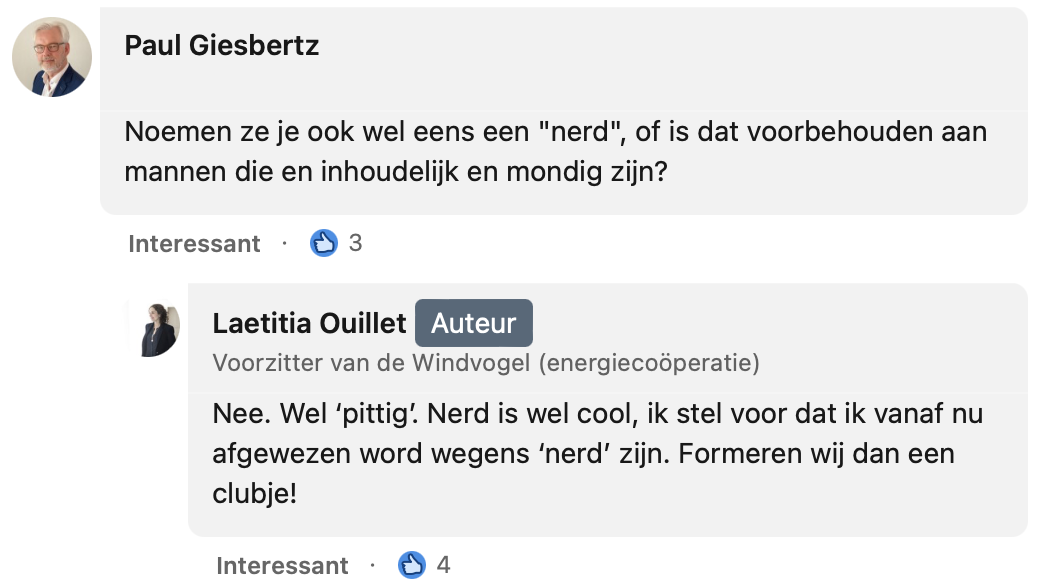Click the thumbs-up reaction icon beside count 4
Viewport: 1038px width, 588px height.
pyautogui.click(x=412, y=565)
